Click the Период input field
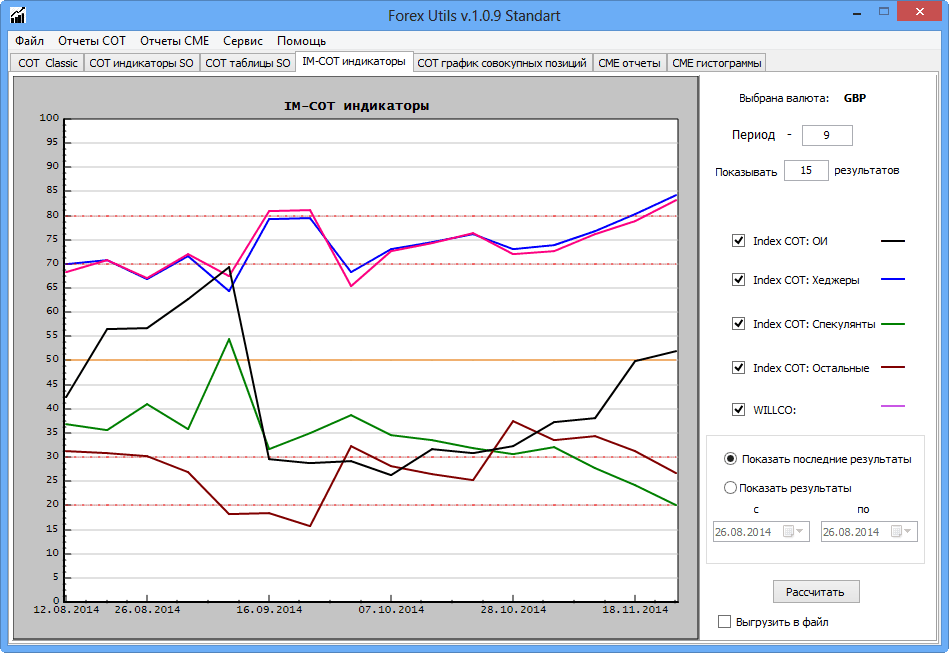 point(827,135)
